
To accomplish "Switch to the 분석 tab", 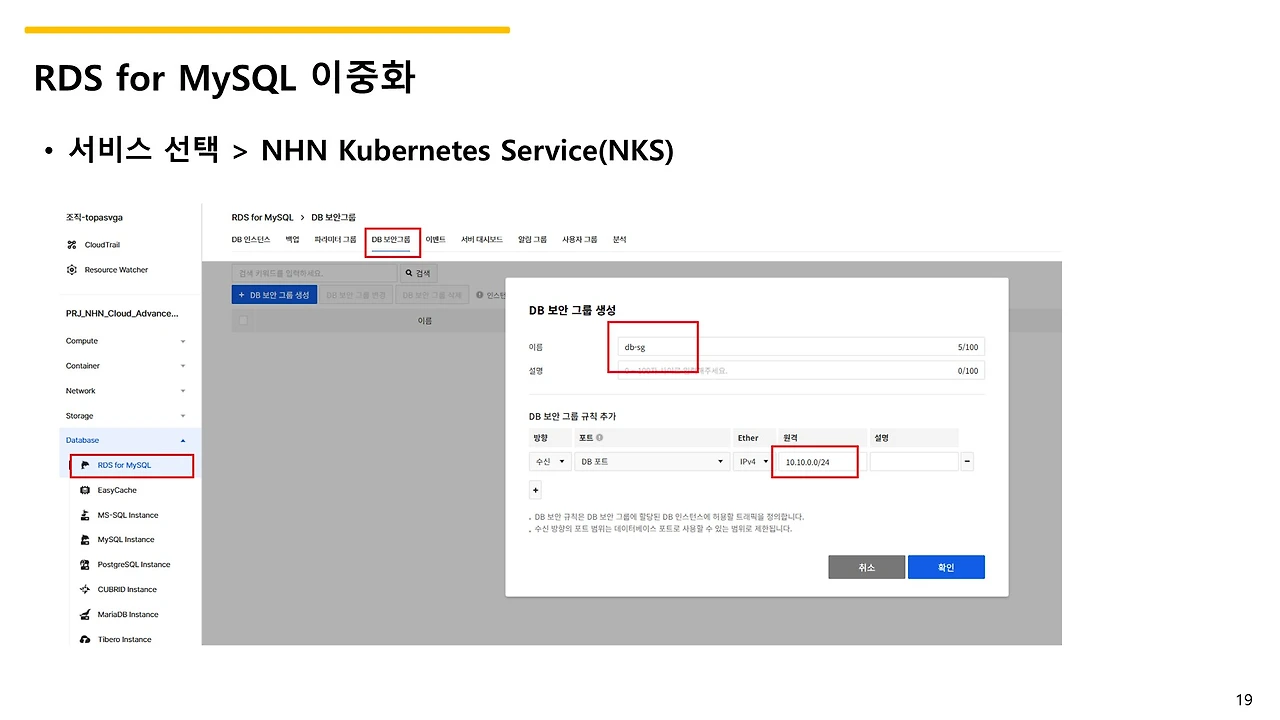I will coord(619,240).
